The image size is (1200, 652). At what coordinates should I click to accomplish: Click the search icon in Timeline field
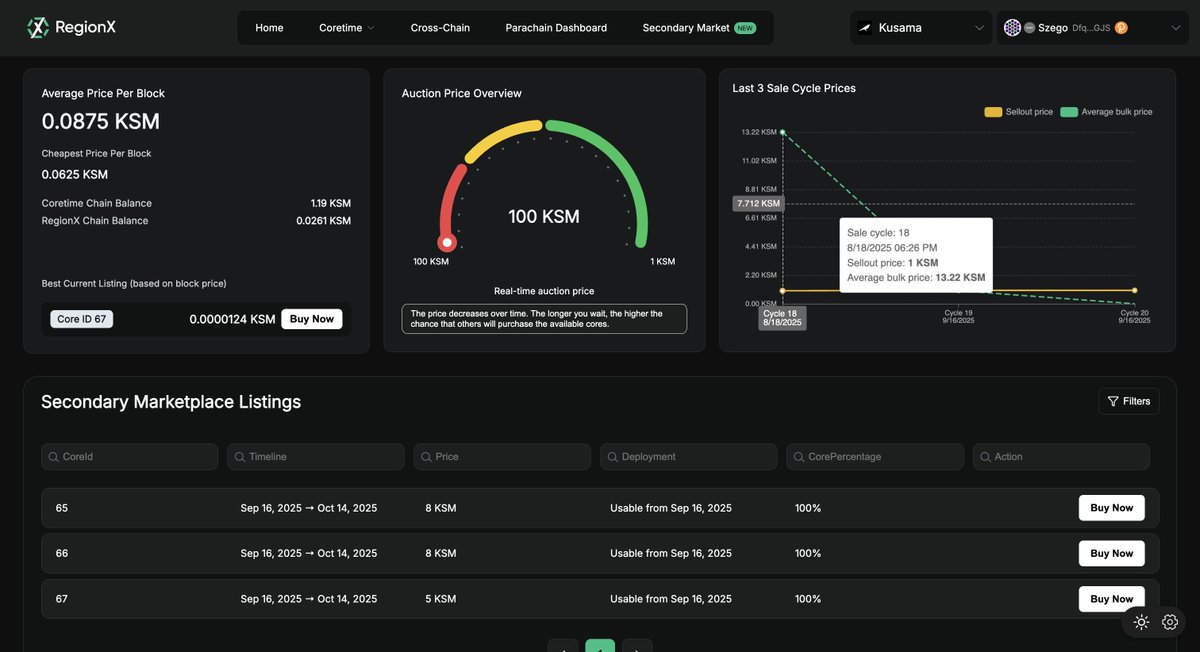tap(240, 457)
